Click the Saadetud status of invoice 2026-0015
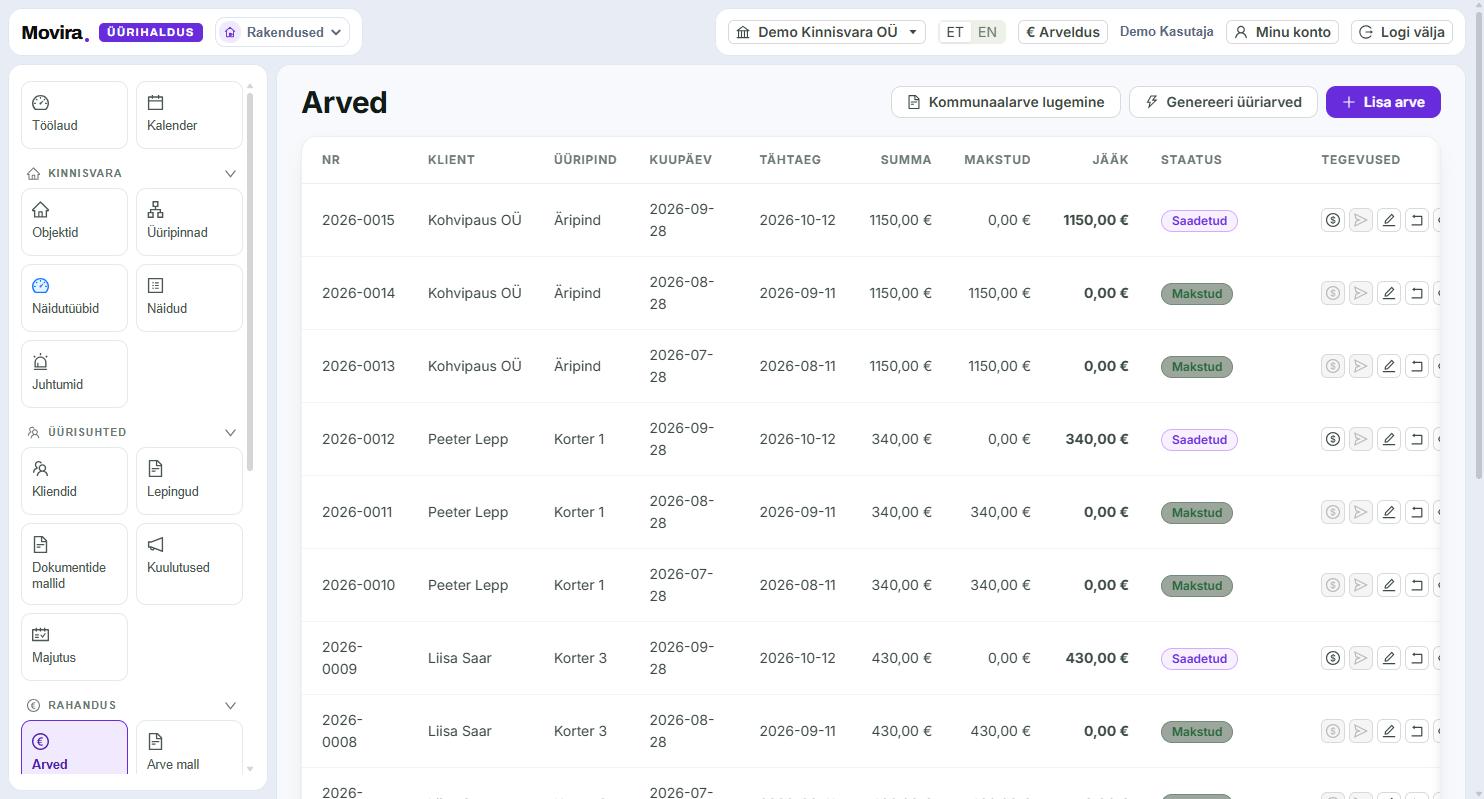 point(1199,221)
